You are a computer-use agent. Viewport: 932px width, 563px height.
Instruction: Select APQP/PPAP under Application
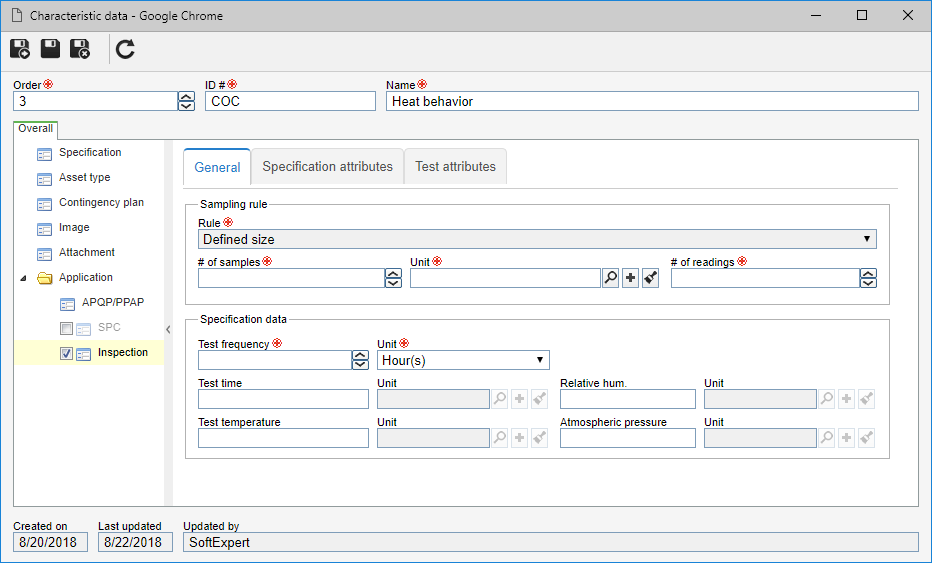pos(113,302)
